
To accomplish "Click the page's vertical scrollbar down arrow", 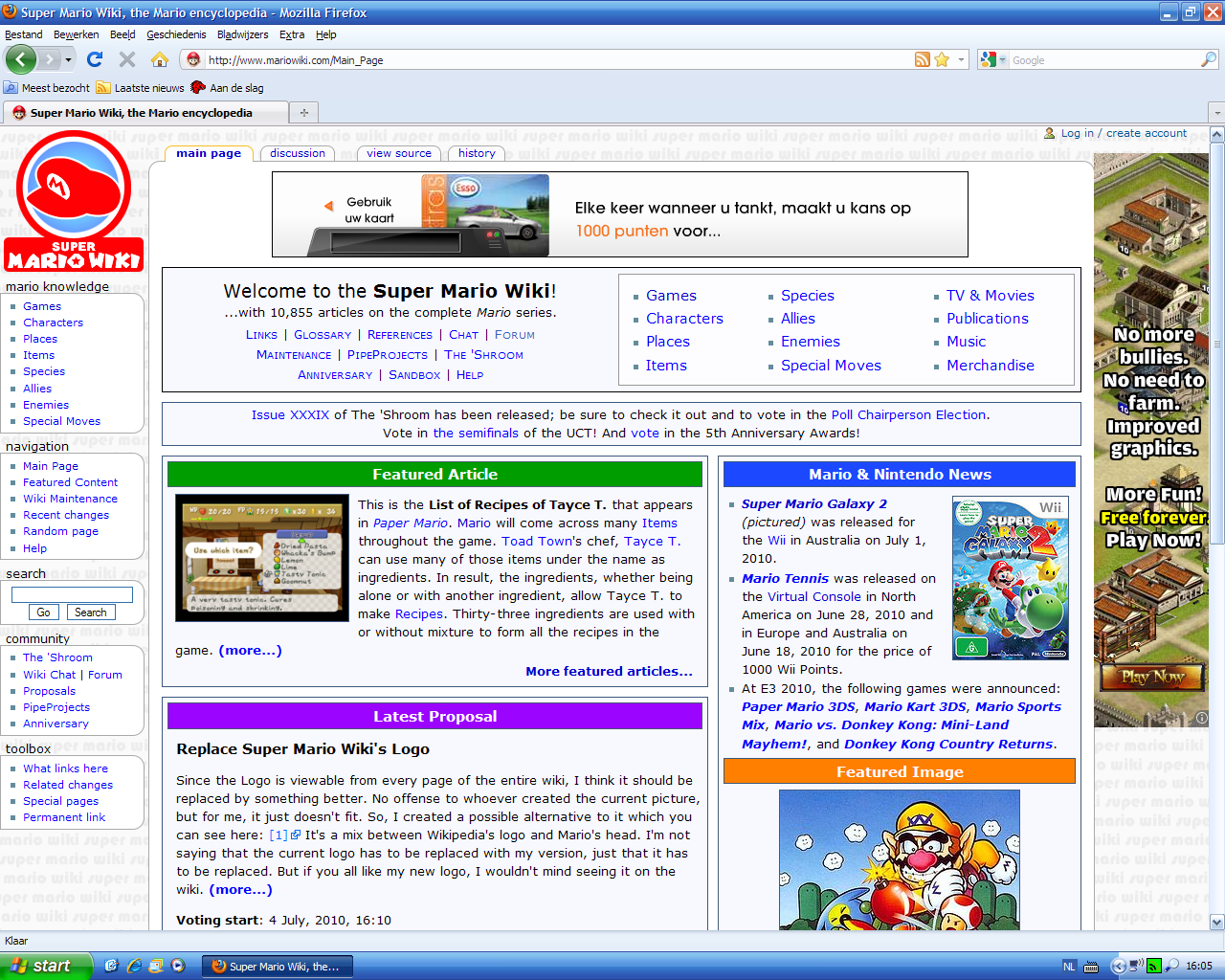I will 1216,923.
